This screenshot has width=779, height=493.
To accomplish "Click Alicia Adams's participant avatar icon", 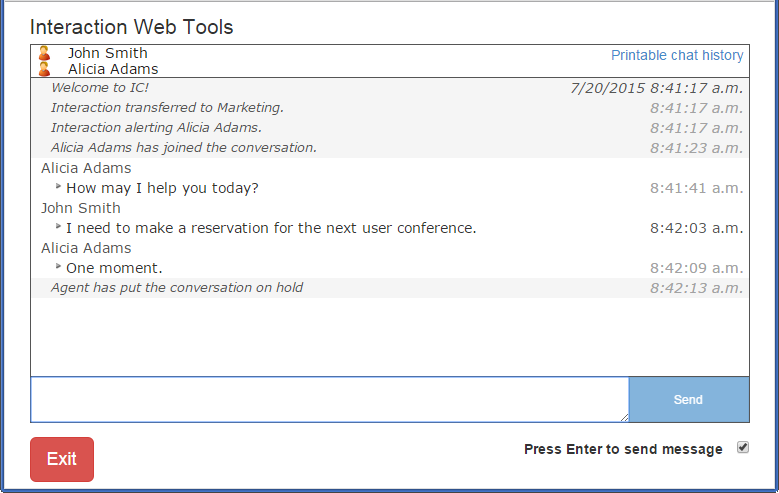I will coord(44,70).
